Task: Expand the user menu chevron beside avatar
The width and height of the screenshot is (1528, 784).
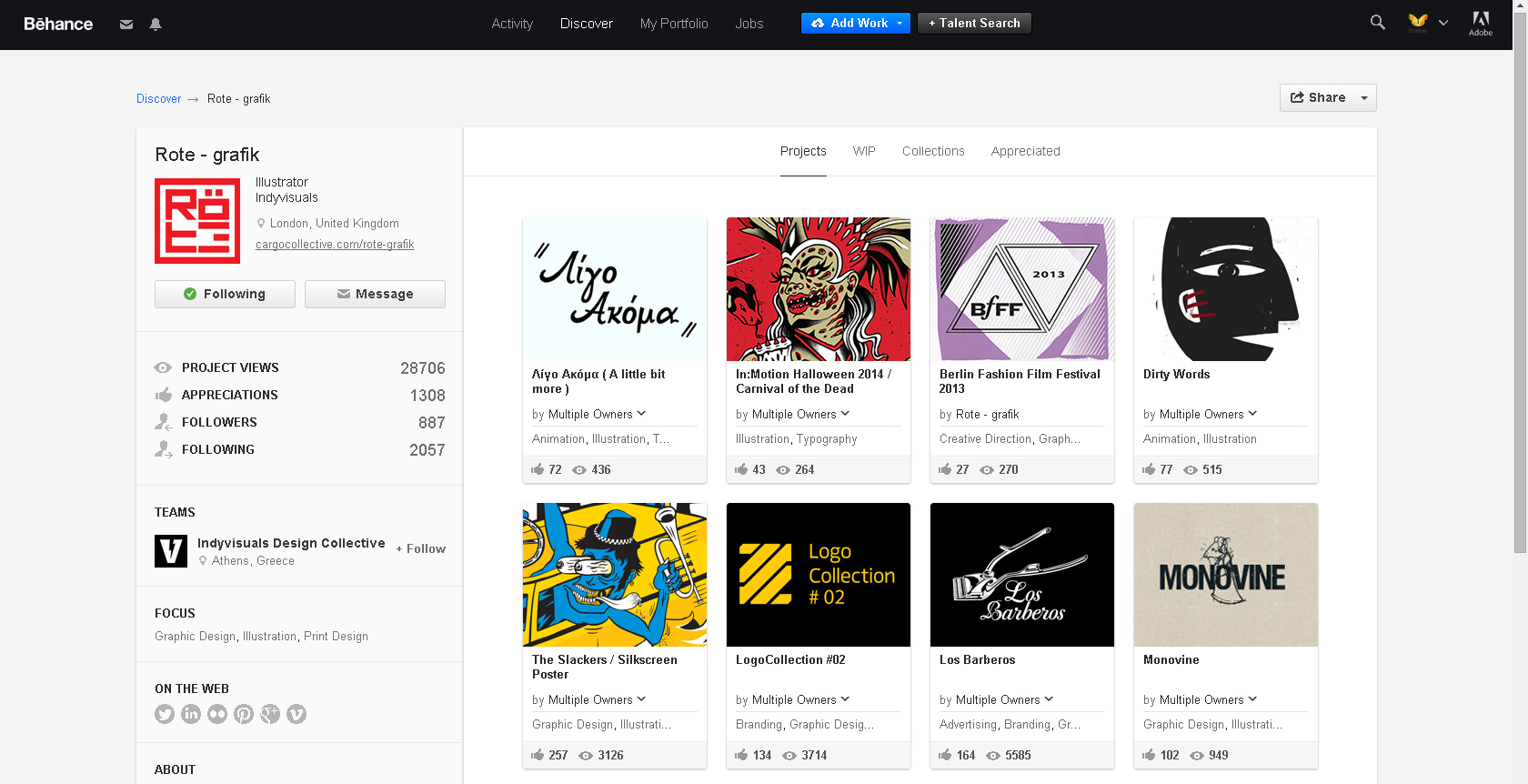Action: point(1443,23)
